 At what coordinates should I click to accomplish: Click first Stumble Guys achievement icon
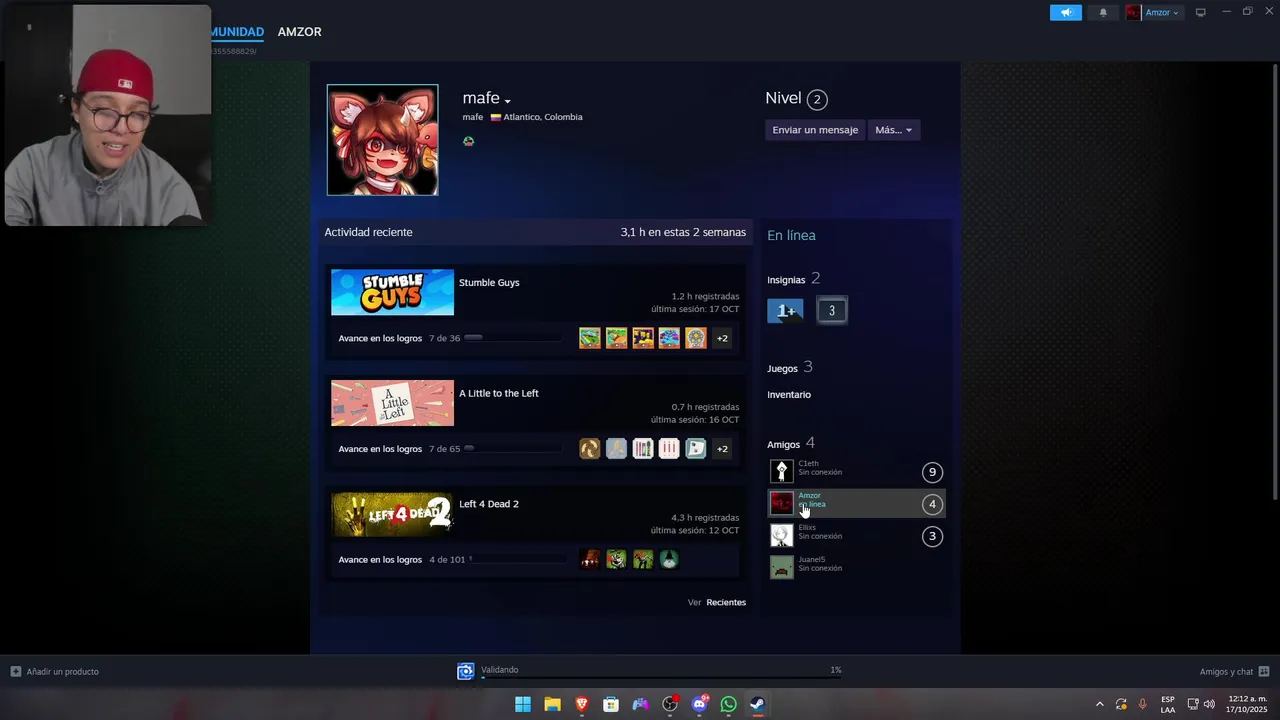coord(590,338)
